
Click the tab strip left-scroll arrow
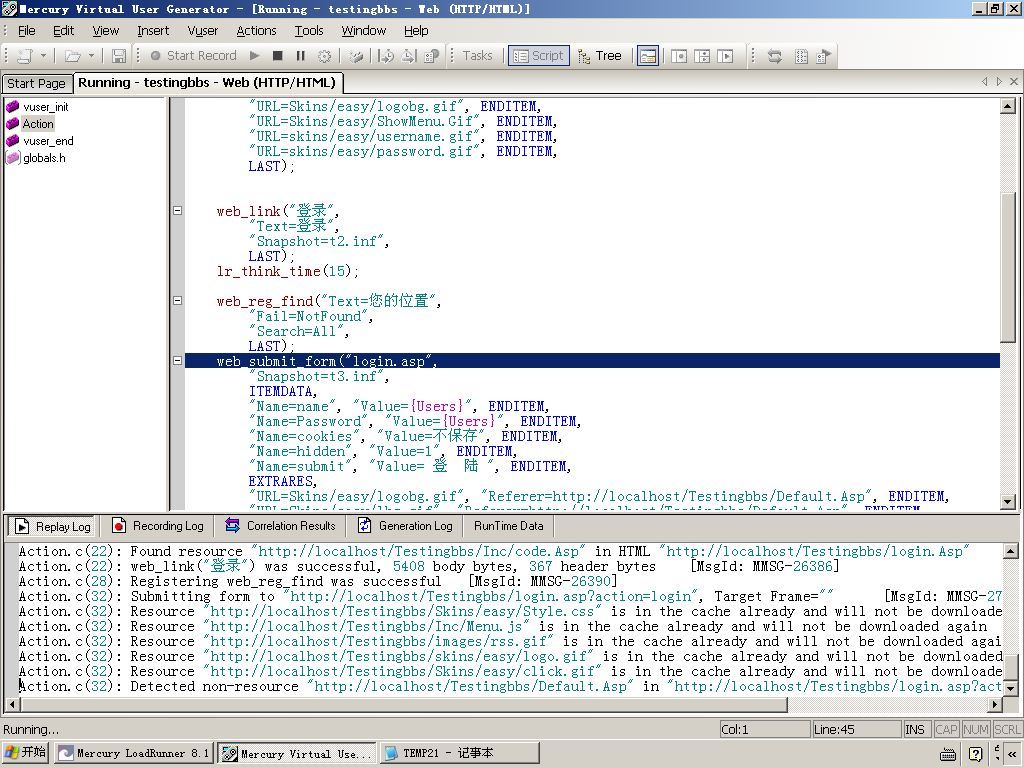click(985, 82)
